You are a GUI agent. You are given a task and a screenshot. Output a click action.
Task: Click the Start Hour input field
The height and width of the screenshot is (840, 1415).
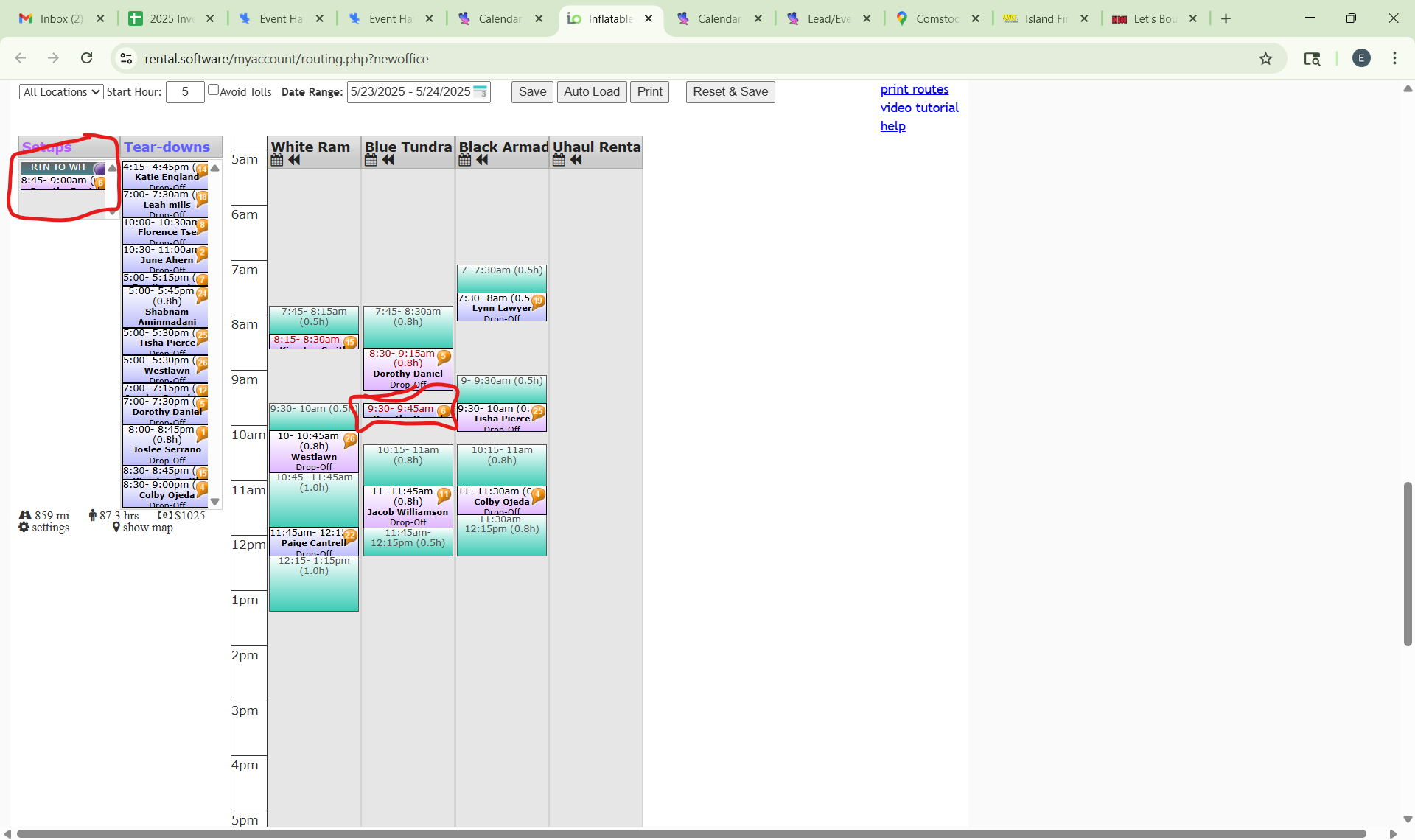point(185,92)
